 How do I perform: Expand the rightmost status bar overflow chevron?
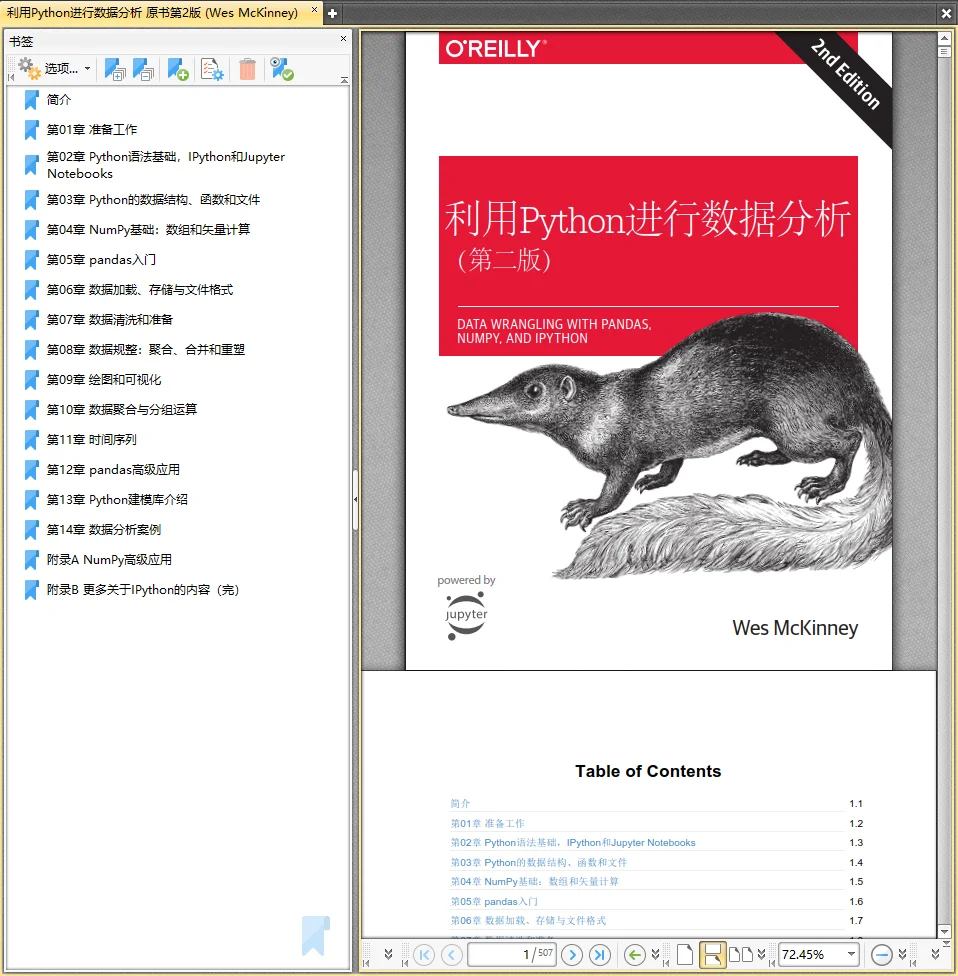click(935, 954)
